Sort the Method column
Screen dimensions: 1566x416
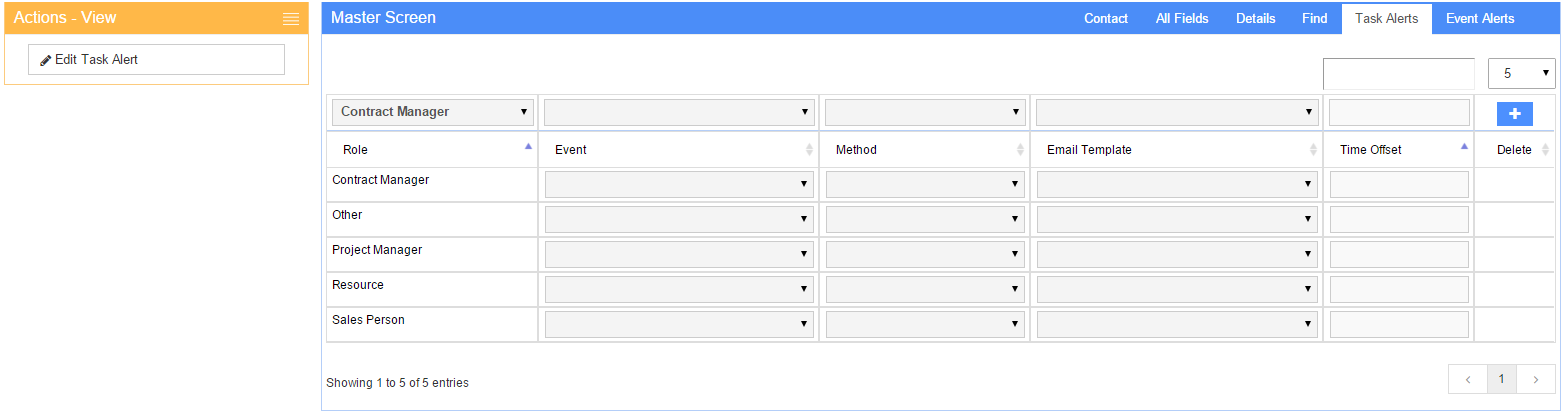tap(1020, 150)
